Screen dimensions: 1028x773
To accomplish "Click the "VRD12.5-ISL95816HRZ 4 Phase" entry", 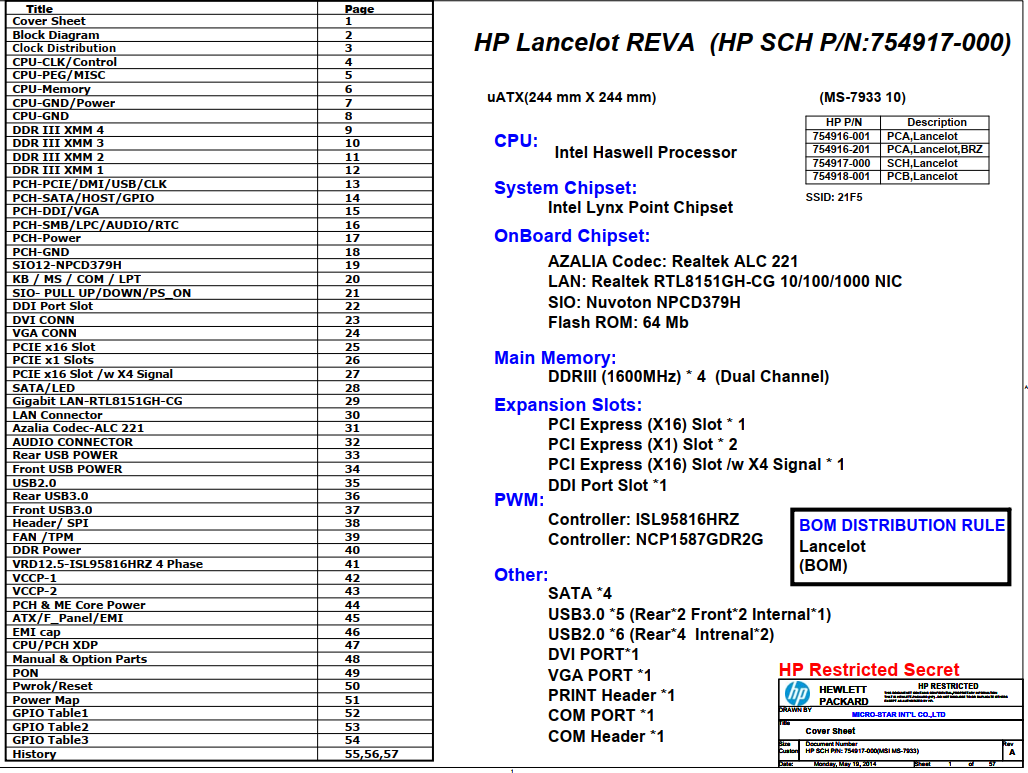I will 108,564.
